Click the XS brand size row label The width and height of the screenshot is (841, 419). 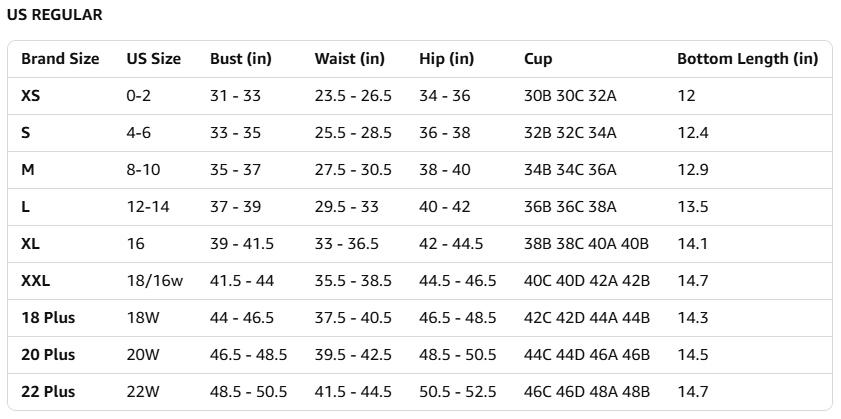(31, 96)
